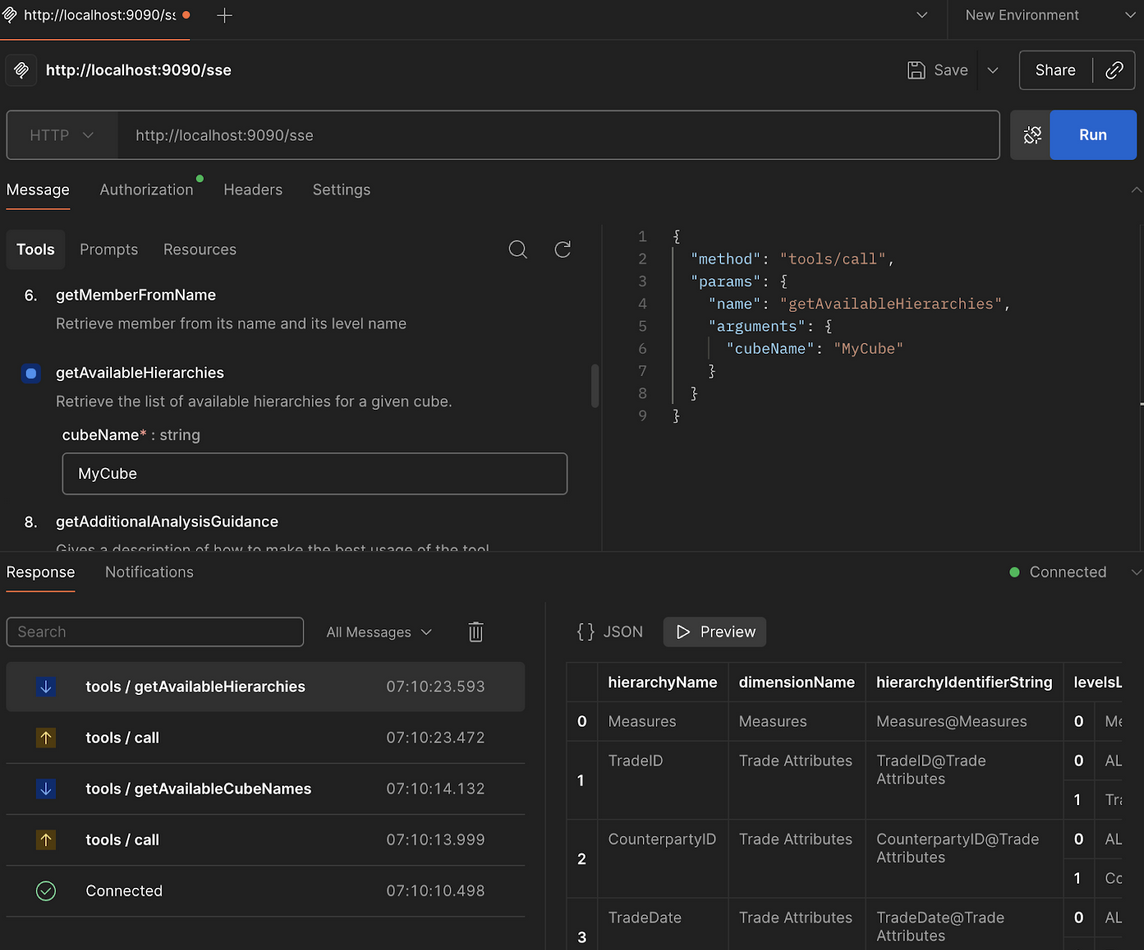Open the All Messages filter dropdown
This screenshot has width=1144, height=950.
379,632
